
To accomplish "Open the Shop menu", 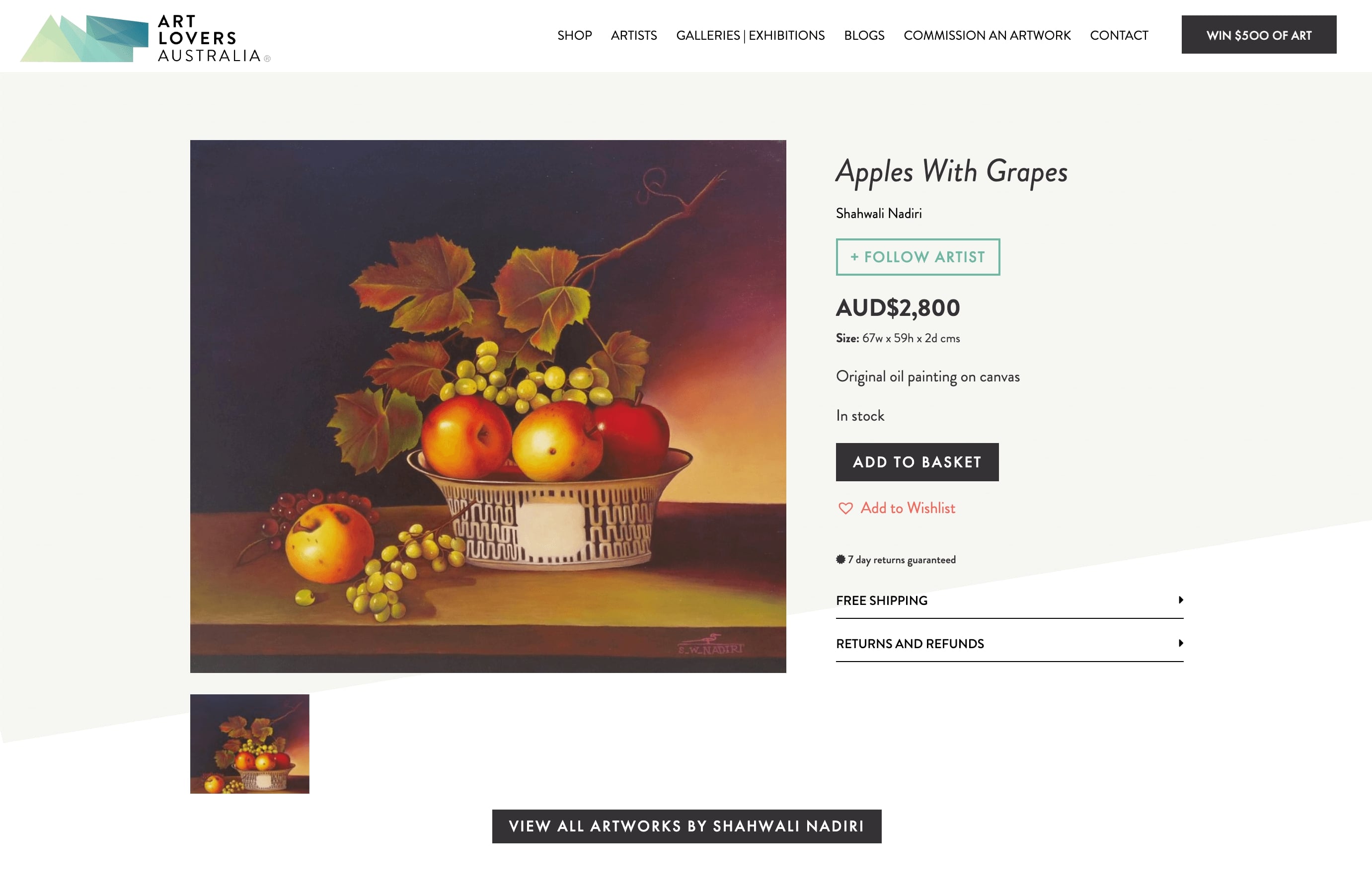I will [574, 35].
